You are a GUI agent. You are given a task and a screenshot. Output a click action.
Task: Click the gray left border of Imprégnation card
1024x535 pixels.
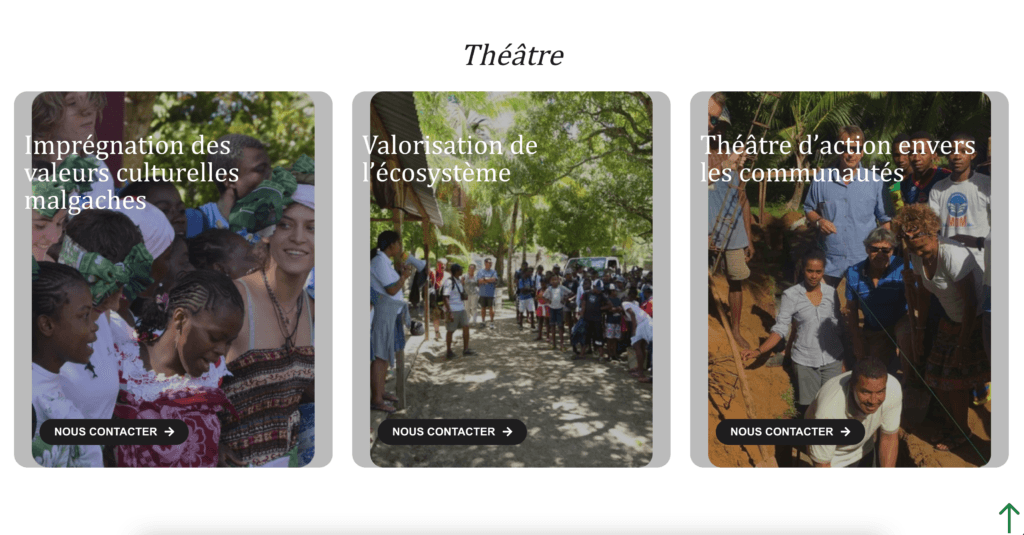pos(23,280)
